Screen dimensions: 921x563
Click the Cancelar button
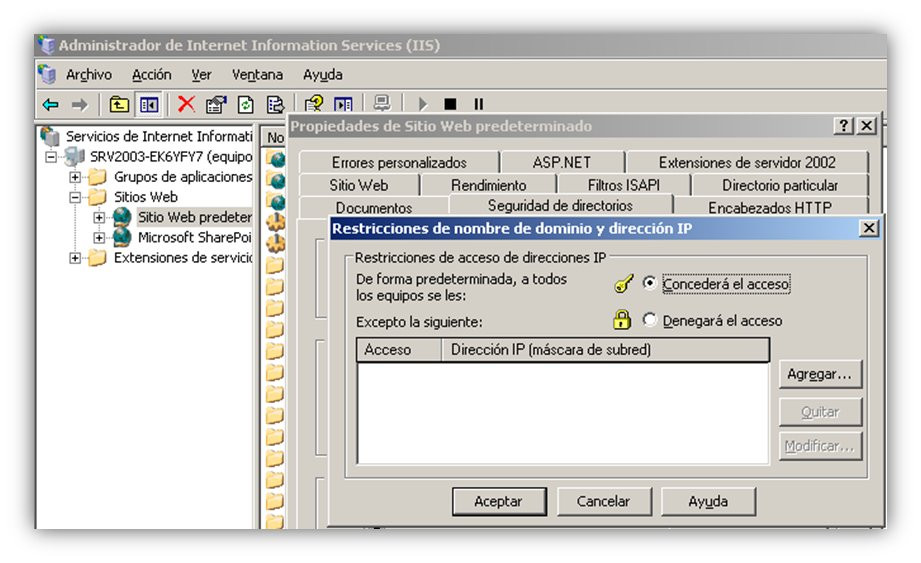tap(603, 501)
